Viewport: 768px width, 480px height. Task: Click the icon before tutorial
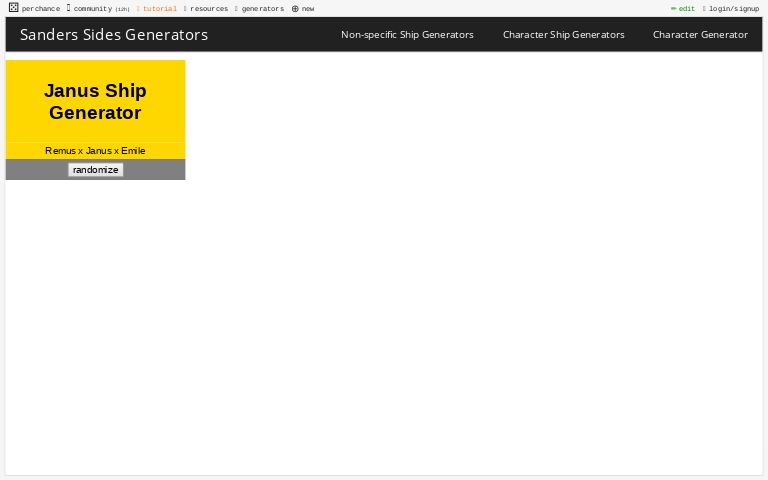[x=138, y=9]
